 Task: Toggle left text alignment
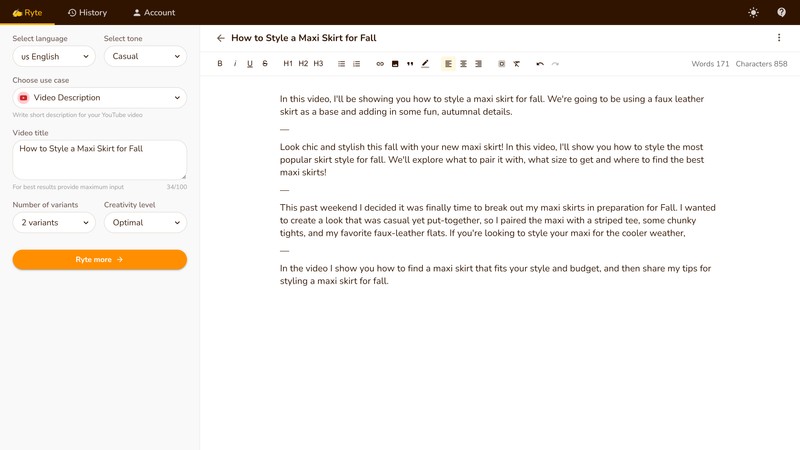point(448,64)
